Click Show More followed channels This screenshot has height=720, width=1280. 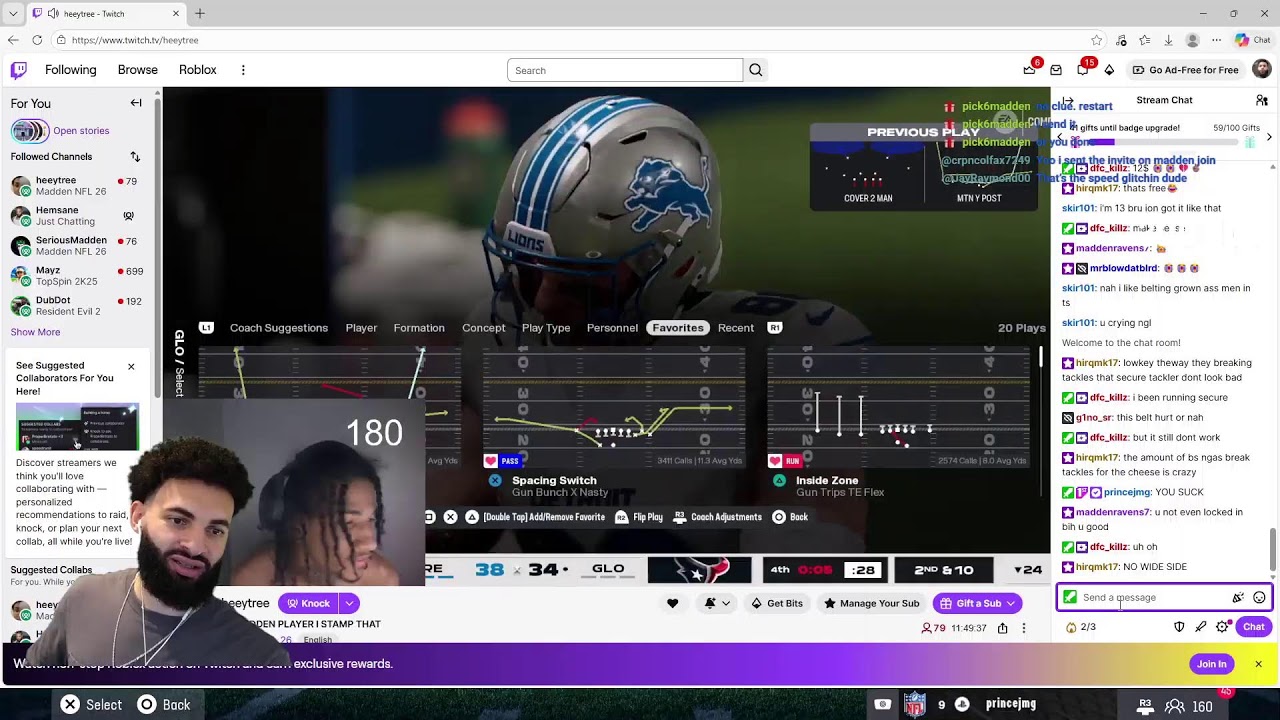coord(35,332)
